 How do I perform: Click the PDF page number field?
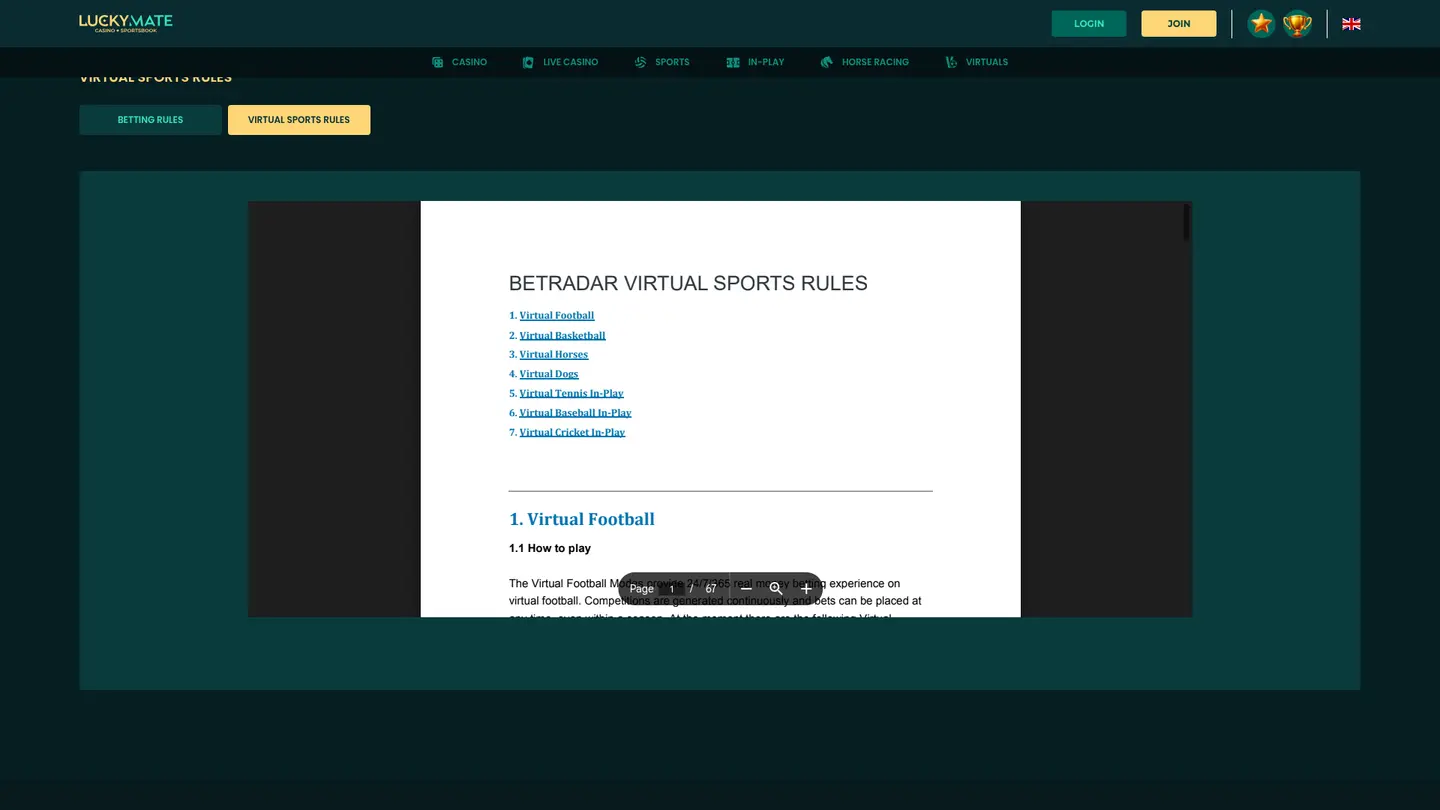672,589
